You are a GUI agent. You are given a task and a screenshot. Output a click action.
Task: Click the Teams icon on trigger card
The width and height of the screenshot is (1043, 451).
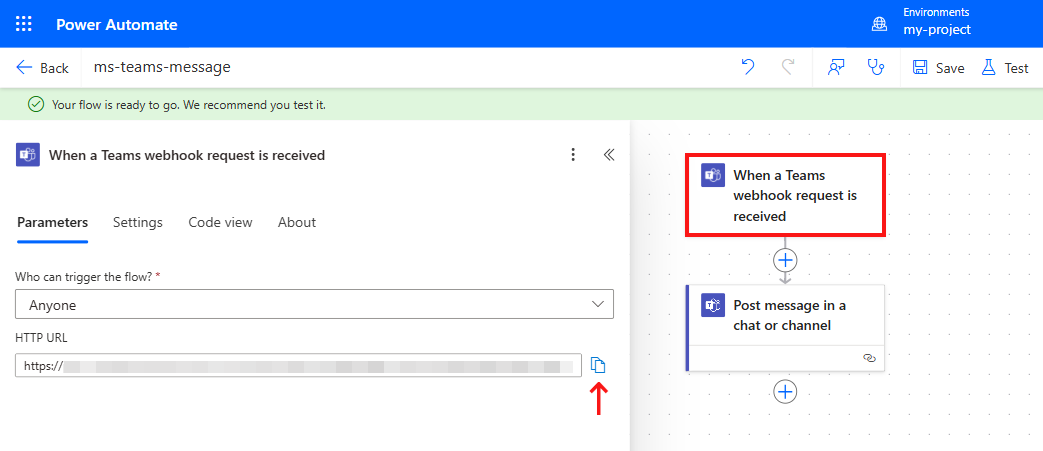click(x=712, y=176)
